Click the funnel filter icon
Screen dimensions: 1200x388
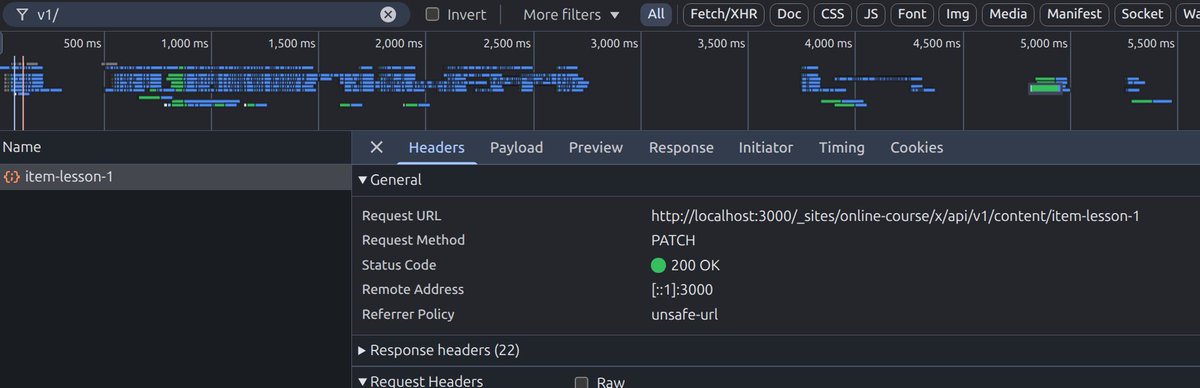pos(21,14)
